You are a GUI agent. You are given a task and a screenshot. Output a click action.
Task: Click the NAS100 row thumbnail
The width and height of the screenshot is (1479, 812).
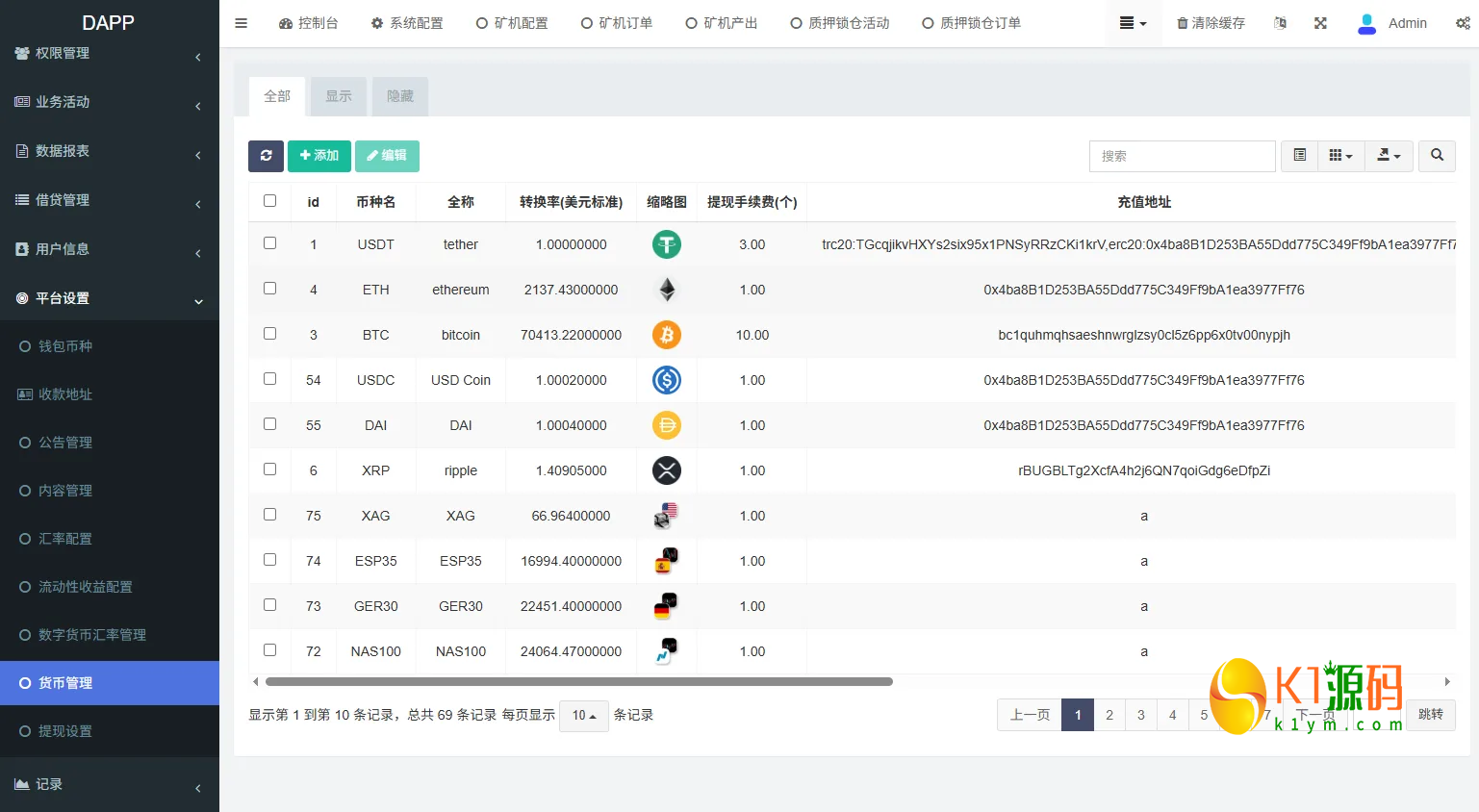[x=667, y=651]
